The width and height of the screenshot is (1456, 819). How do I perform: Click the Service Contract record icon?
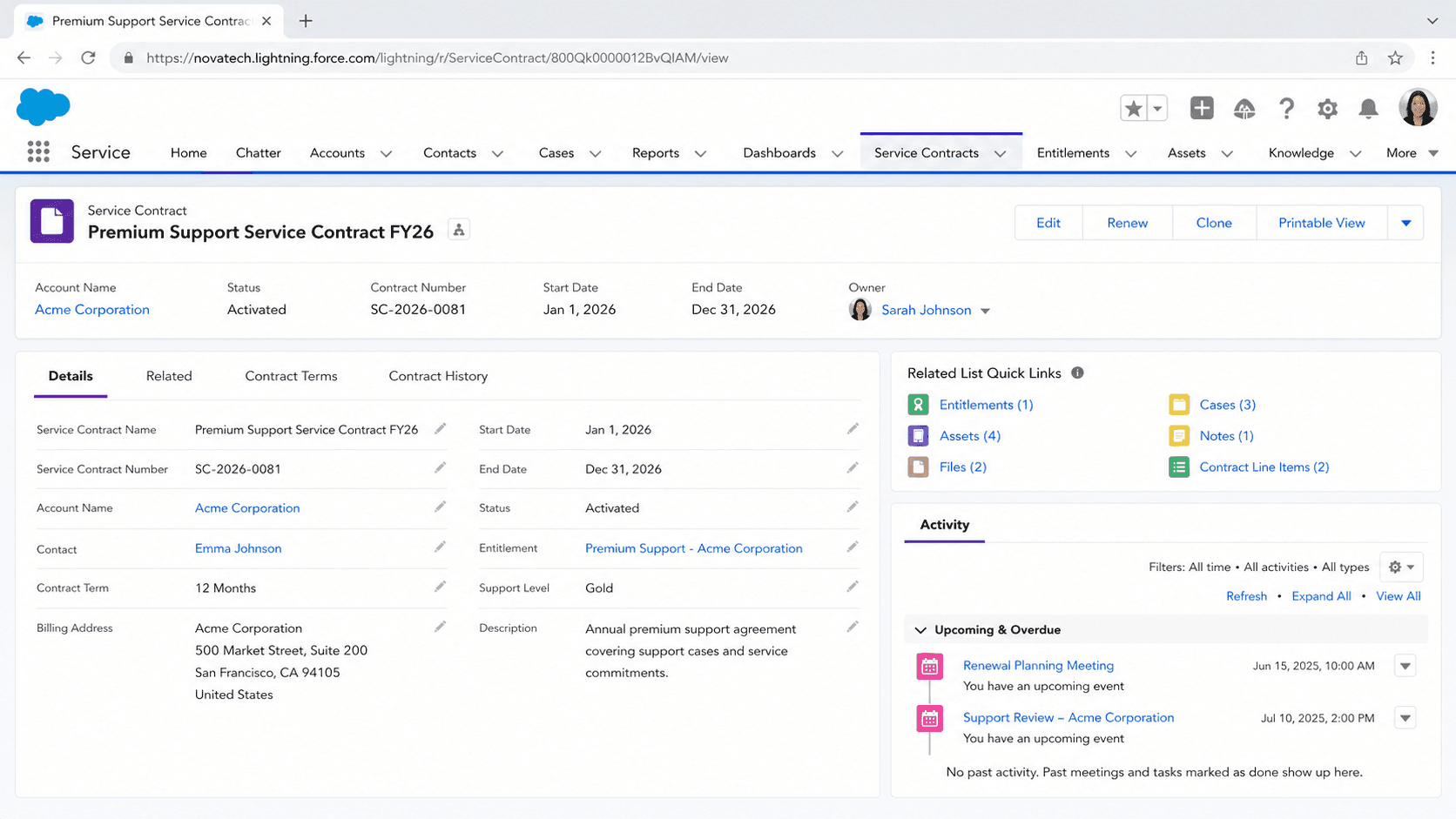(52, 221)
